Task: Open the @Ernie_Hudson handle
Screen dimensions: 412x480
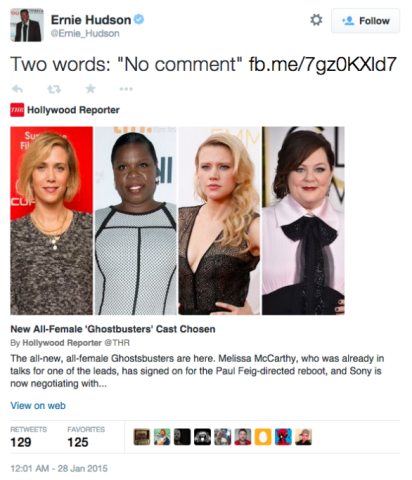Action: (85, 33)
